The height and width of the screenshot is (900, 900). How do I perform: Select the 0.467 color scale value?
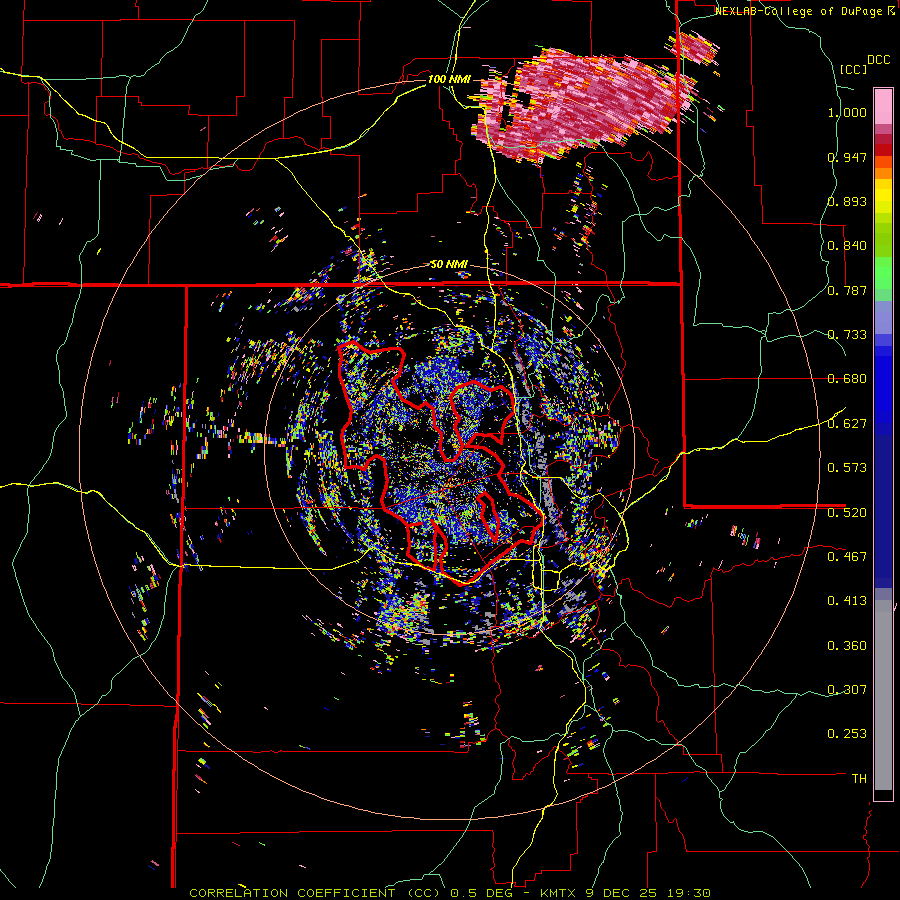point(847,556)
